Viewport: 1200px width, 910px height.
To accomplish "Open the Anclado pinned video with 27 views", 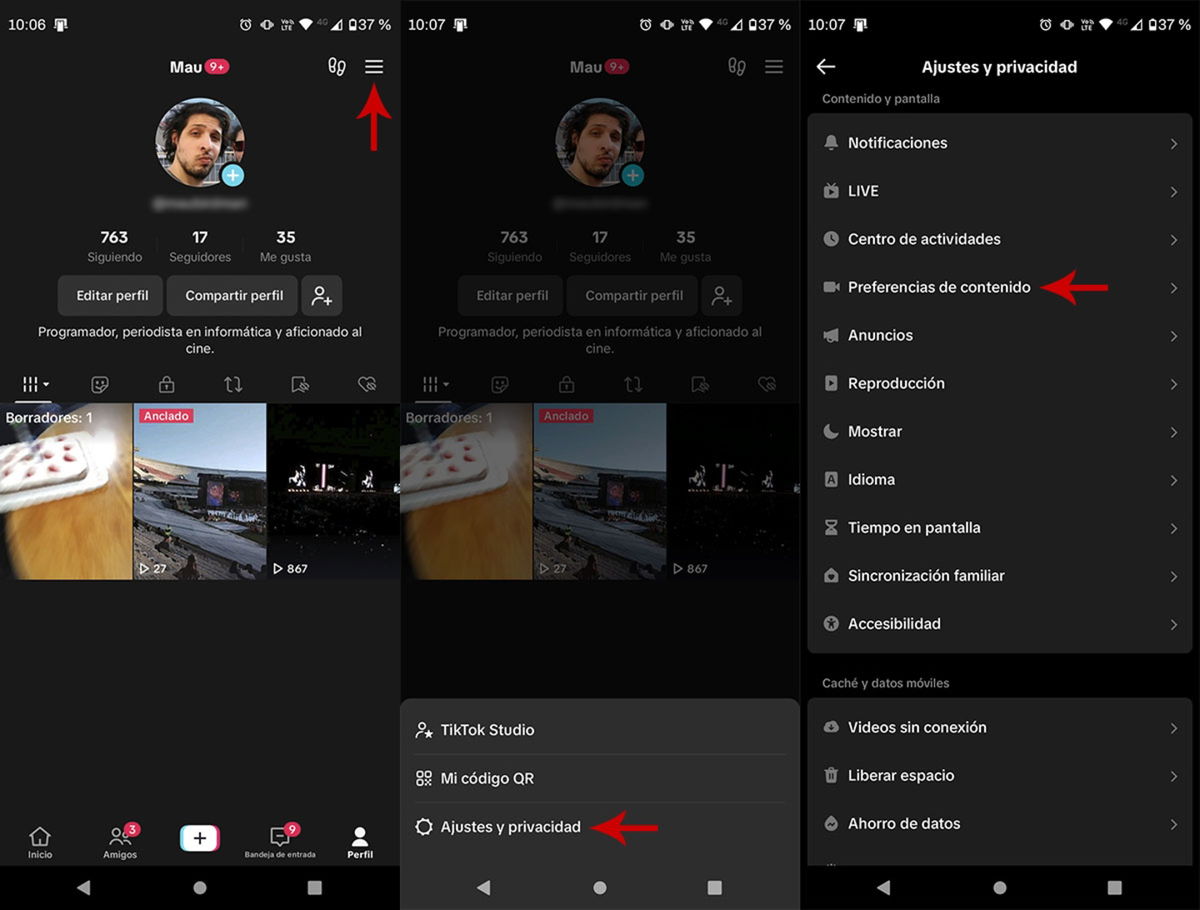I will [200, 491].
